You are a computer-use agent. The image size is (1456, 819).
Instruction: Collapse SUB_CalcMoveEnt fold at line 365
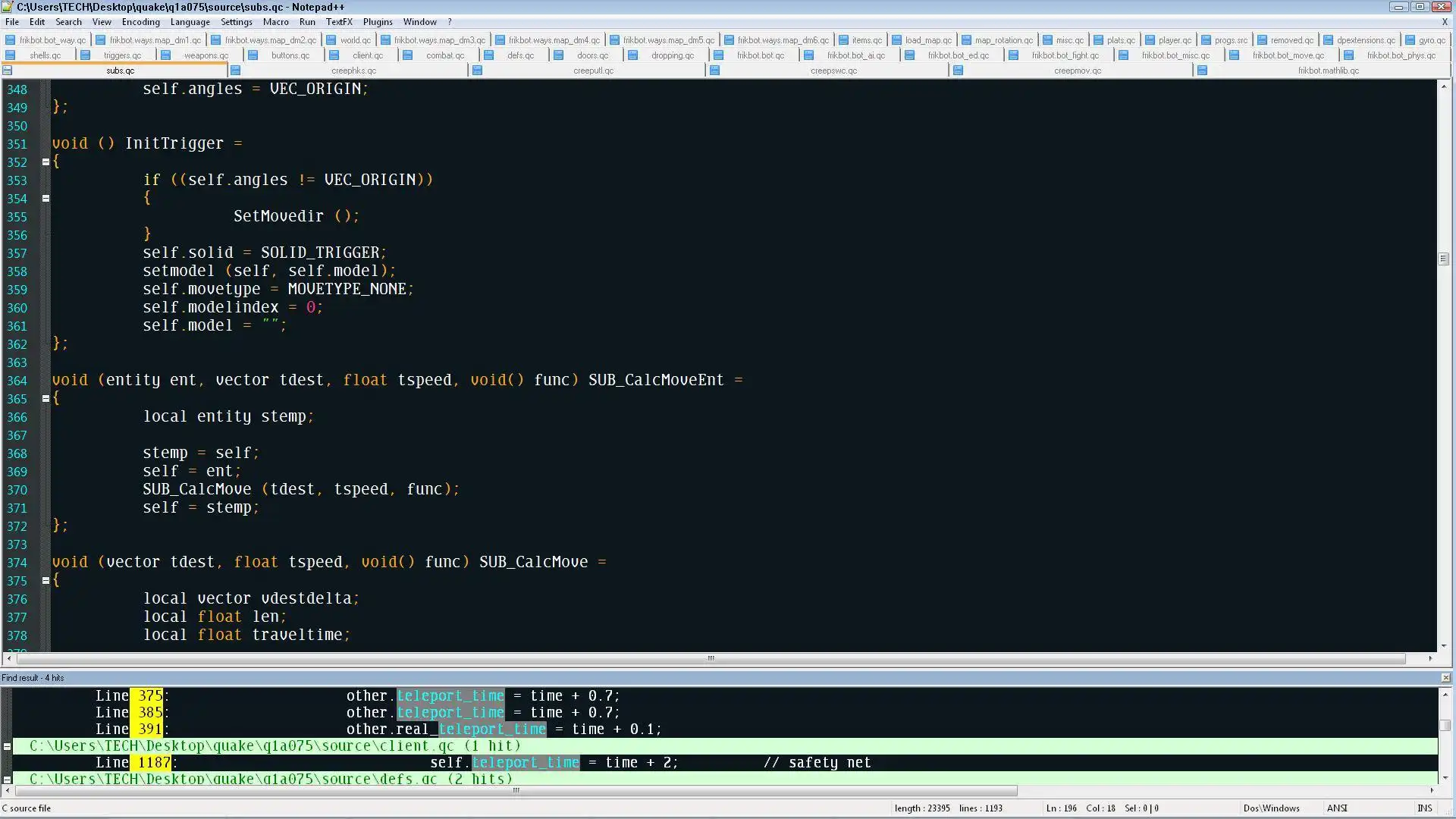[45, 398]
